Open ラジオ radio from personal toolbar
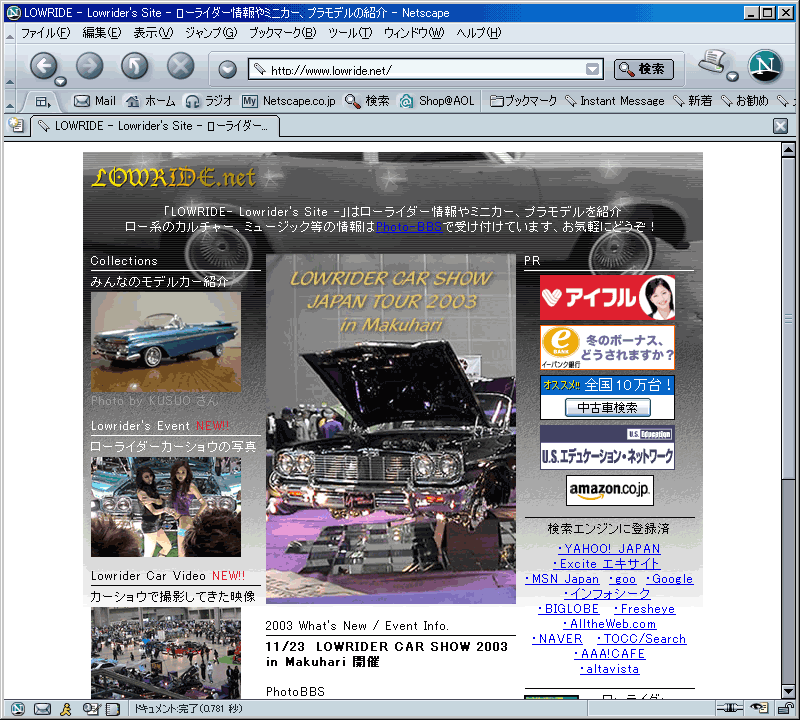This screenshot has height=720, width=800. click(x=209, y=101)
